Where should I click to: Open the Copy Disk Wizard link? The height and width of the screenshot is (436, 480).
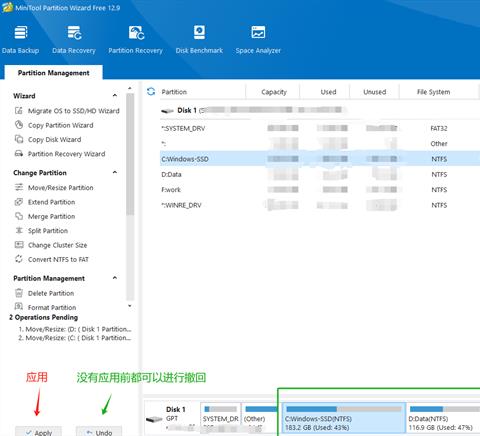[x=55, y=139]
